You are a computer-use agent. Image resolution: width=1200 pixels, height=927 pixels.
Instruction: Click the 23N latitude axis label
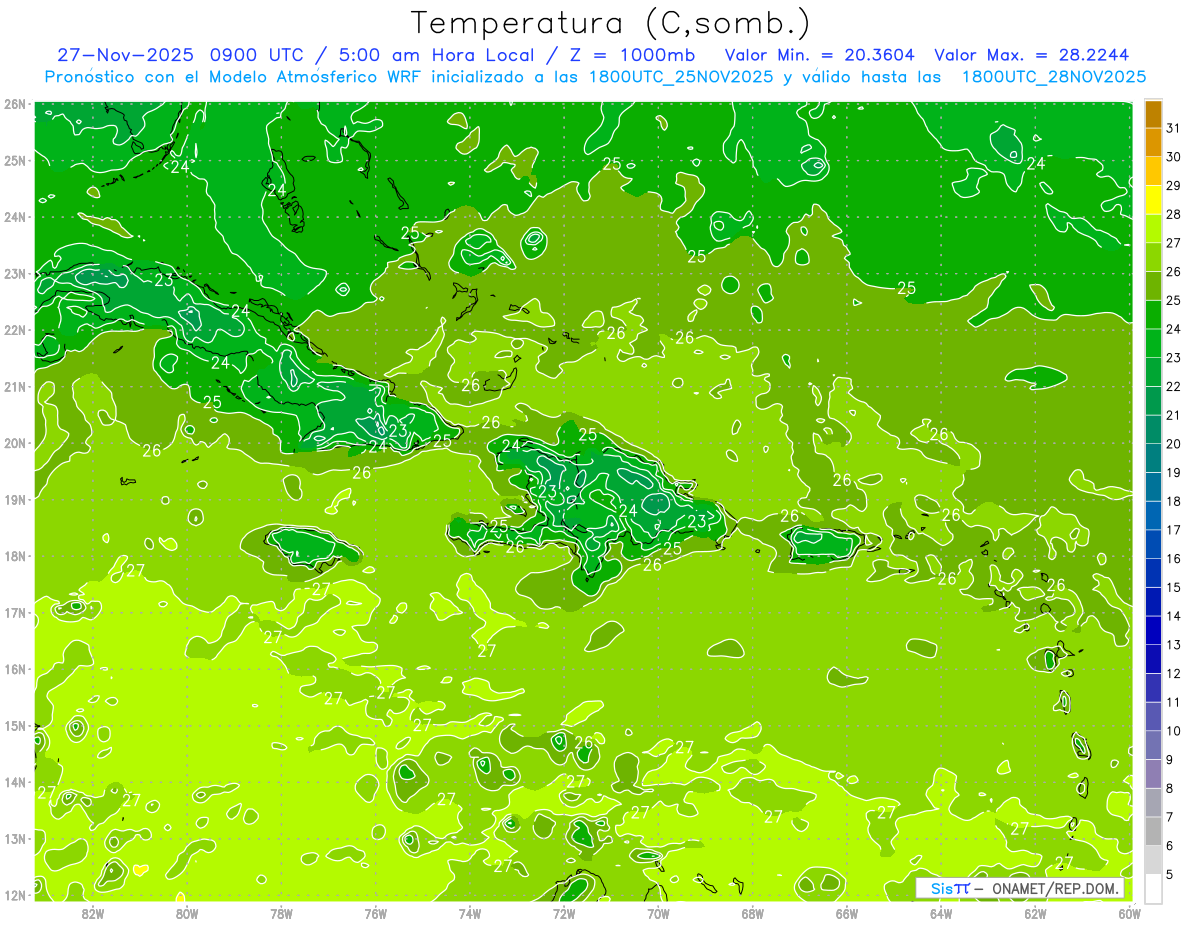pyautogui.click(x=14, y=273)
